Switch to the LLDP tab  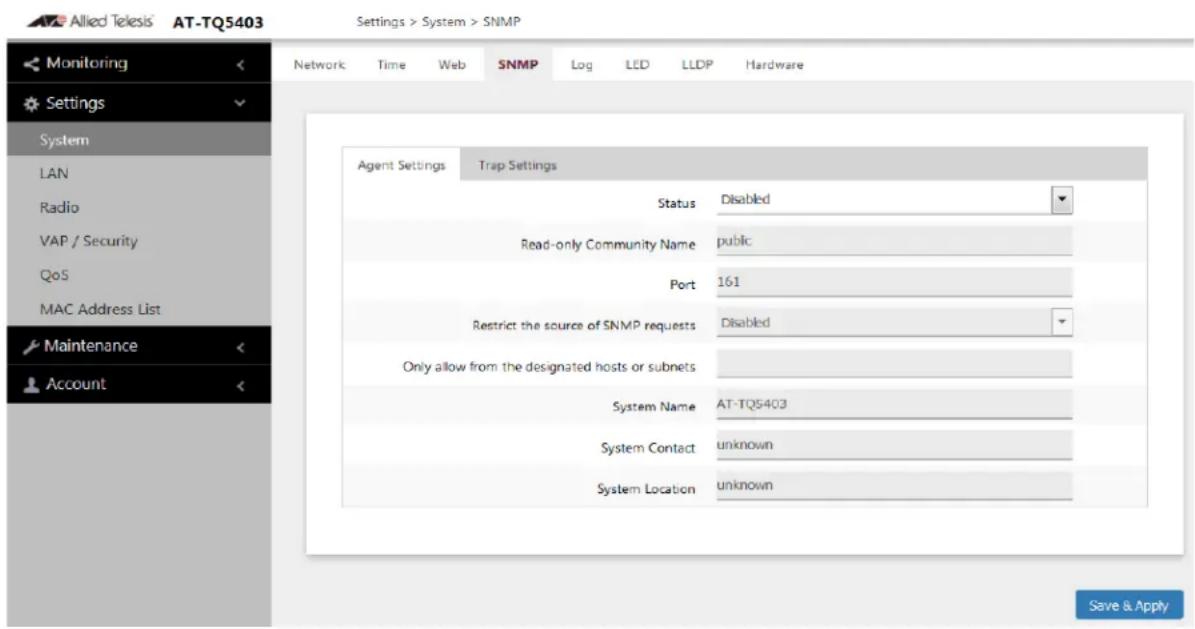click(697, 65)
